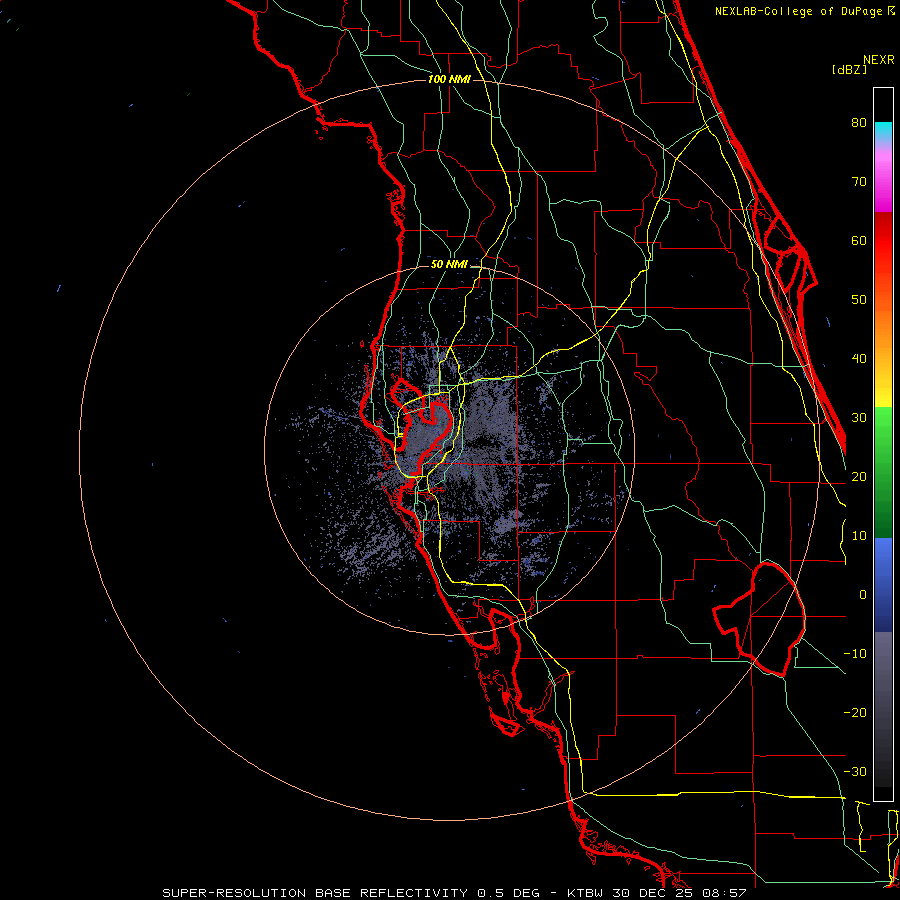Pick the orange band of the color scale

[883, 327]
